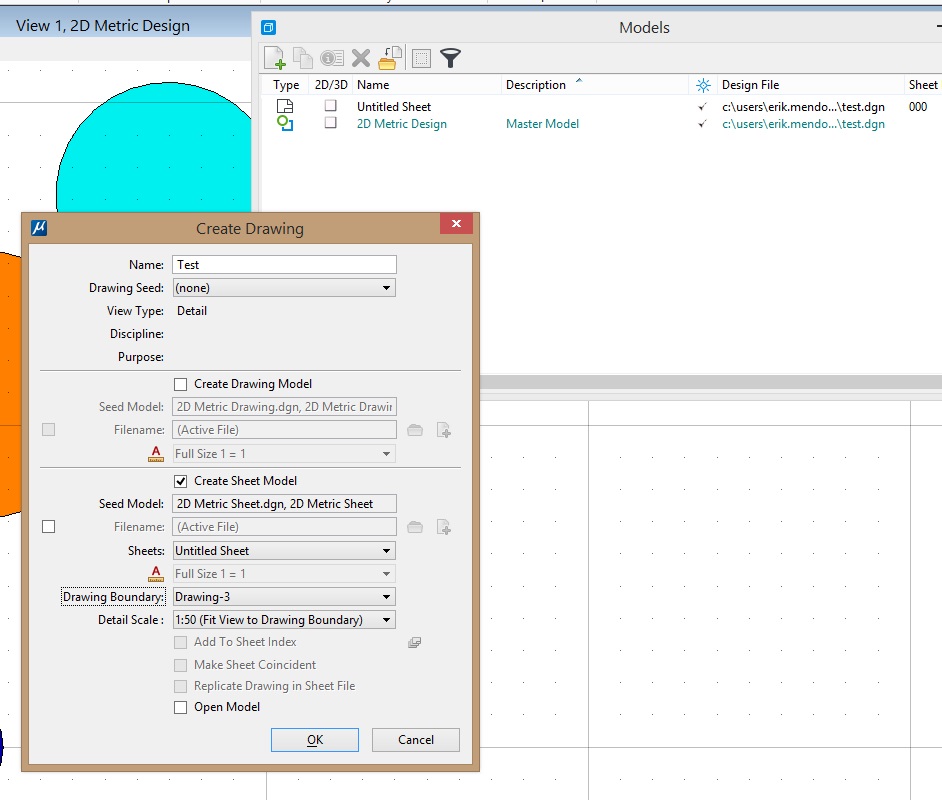Uncheck Create Sheet Model
The width and height of the screenshot is (942, 800).
(180, 480)
